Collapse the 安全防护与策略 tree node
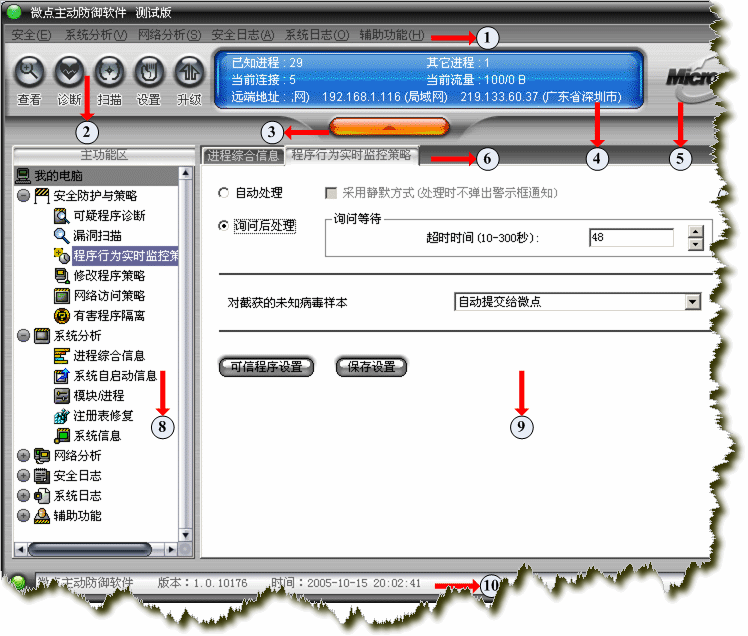The height and width of the screenshot is (636, 748). 24,195
